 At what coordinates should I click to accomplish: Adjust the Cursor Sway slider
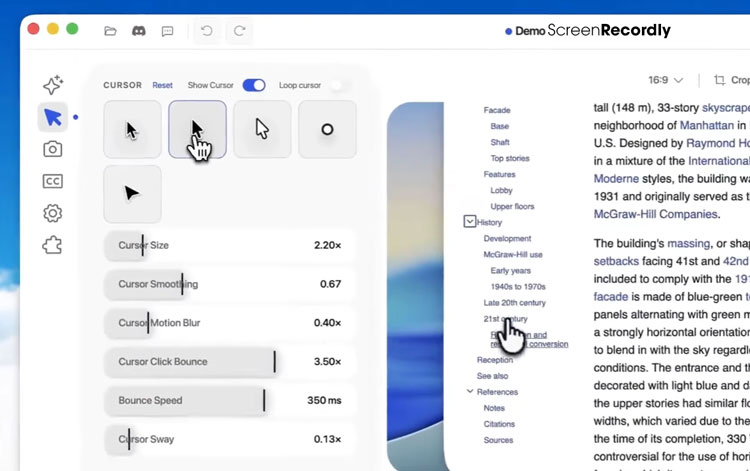(230, 439)
